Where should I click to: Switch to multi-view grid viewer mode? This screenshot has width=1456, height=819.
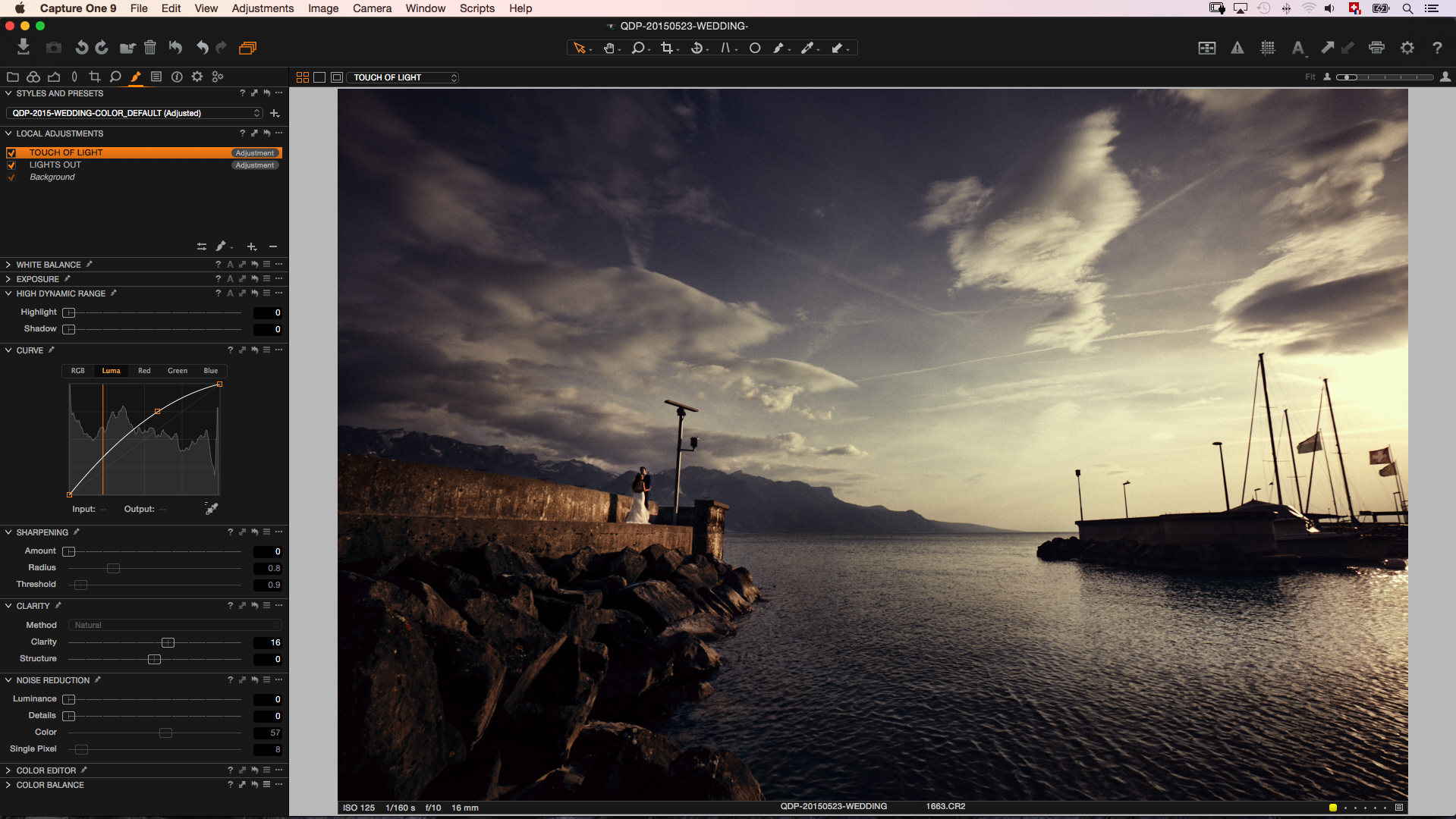click(303, 77)
